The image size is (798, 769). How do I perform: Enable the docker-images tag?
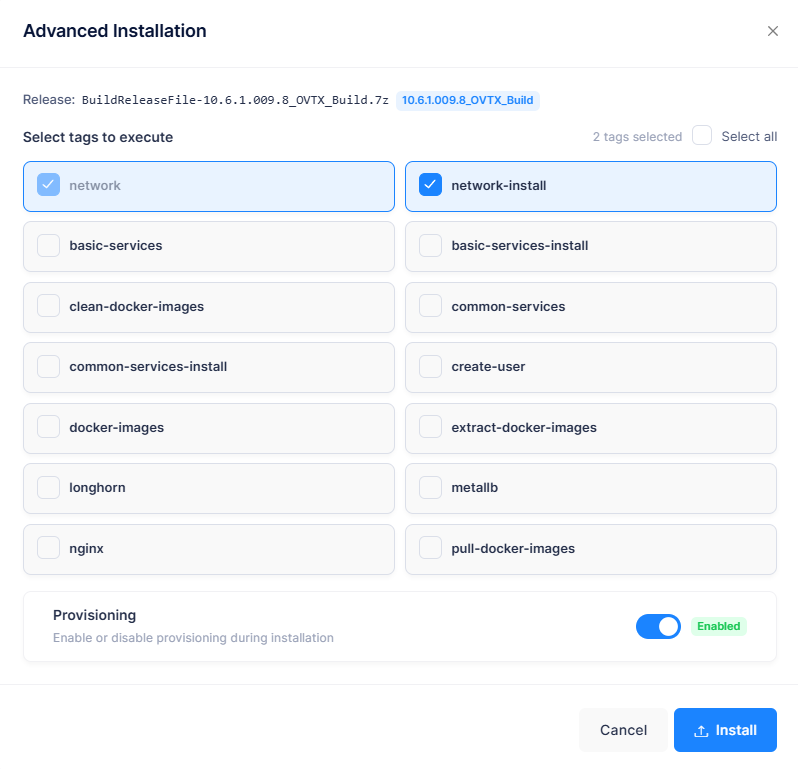click(x=209, y=429)
